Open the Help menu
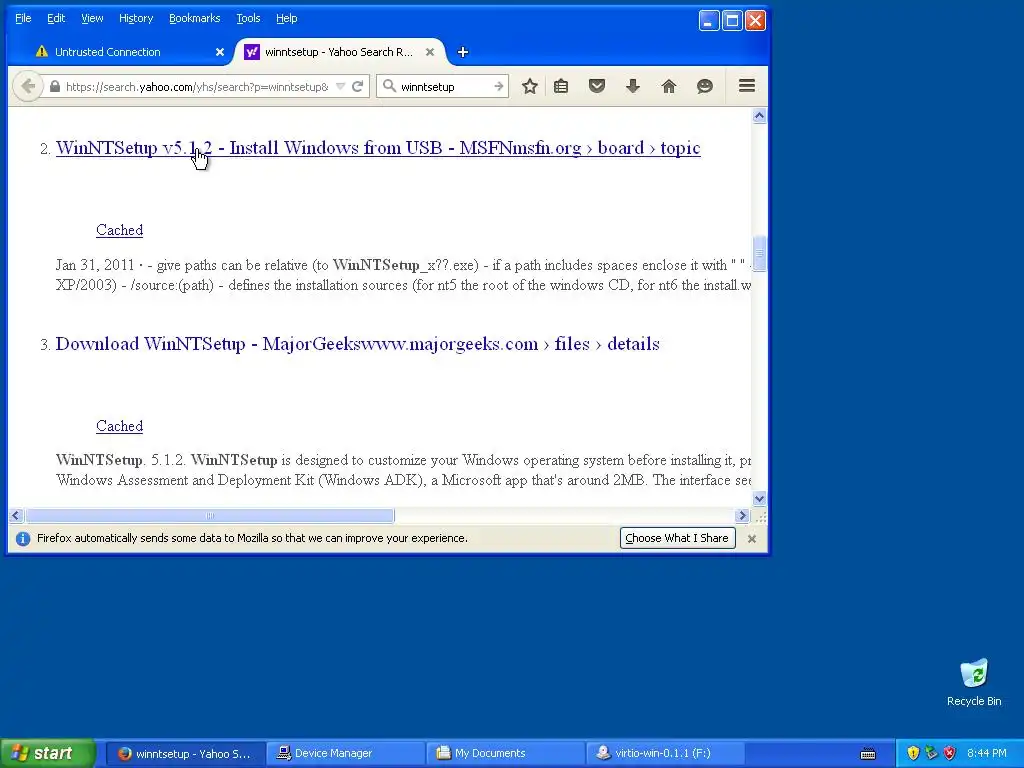 click(287, 18)
